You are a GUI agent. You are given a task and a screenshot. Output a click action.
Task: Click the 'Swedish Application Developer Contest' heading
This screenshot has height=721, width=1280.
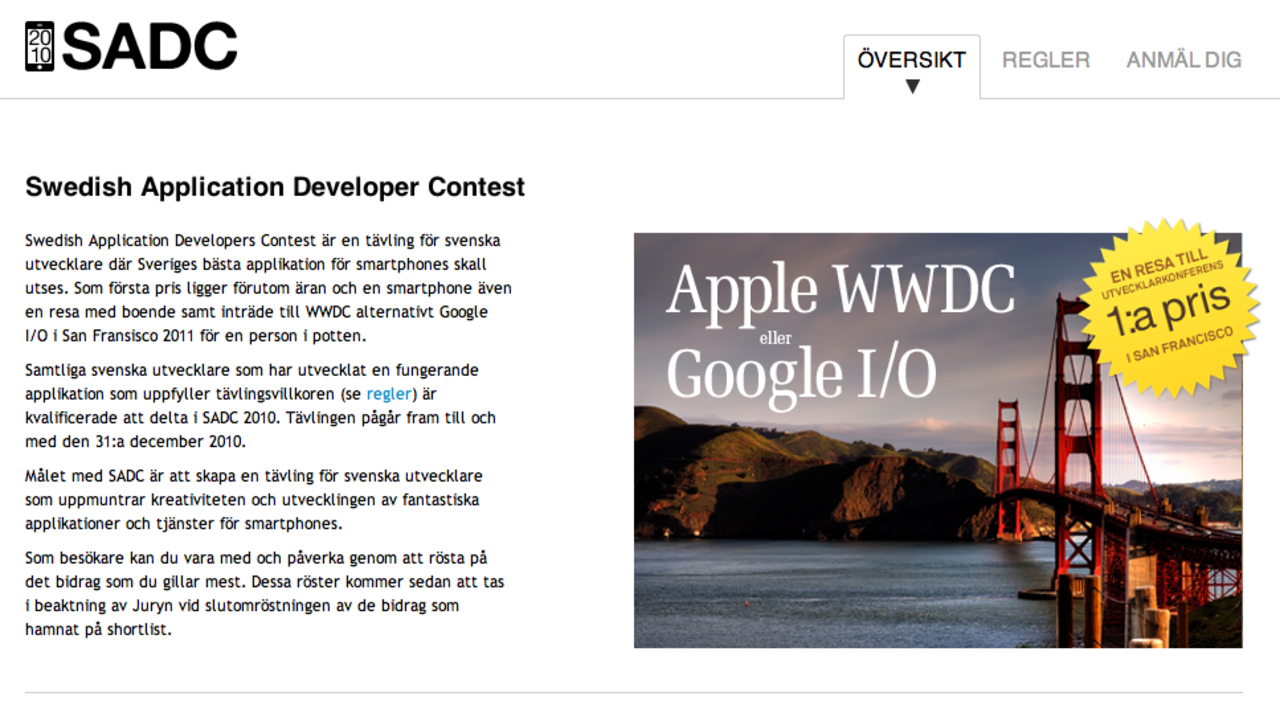[275, 187]
